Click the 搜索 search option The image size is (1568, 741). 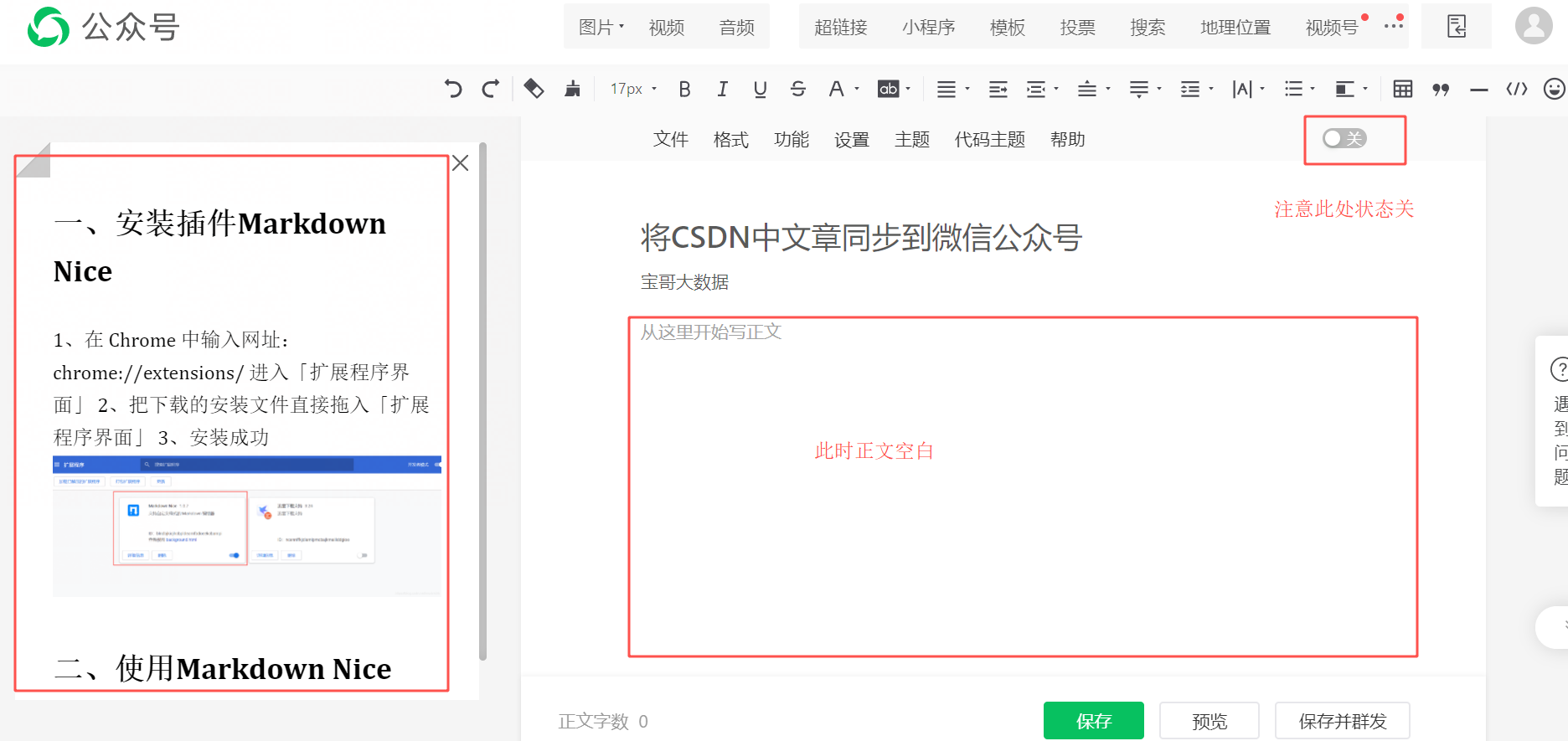pyautogui.click(x=1148, y=27)
